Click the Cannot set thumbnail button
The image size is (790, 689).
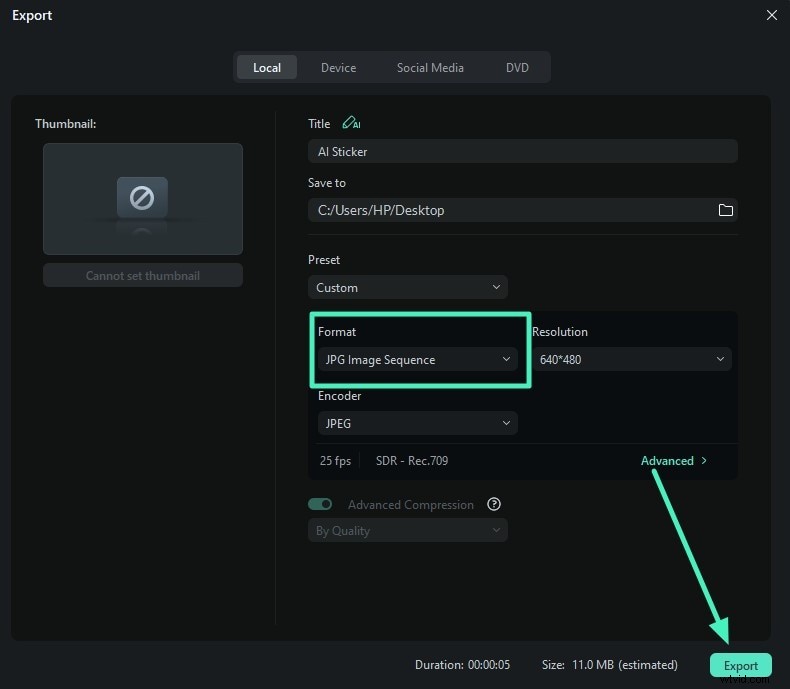pyautogui.click(x=142, y=276)
